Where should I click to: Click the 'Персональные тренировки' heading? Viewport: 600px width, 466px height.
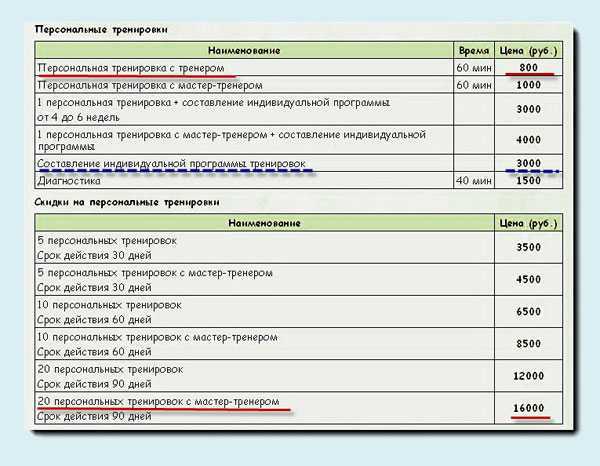(x=101, y=30)
